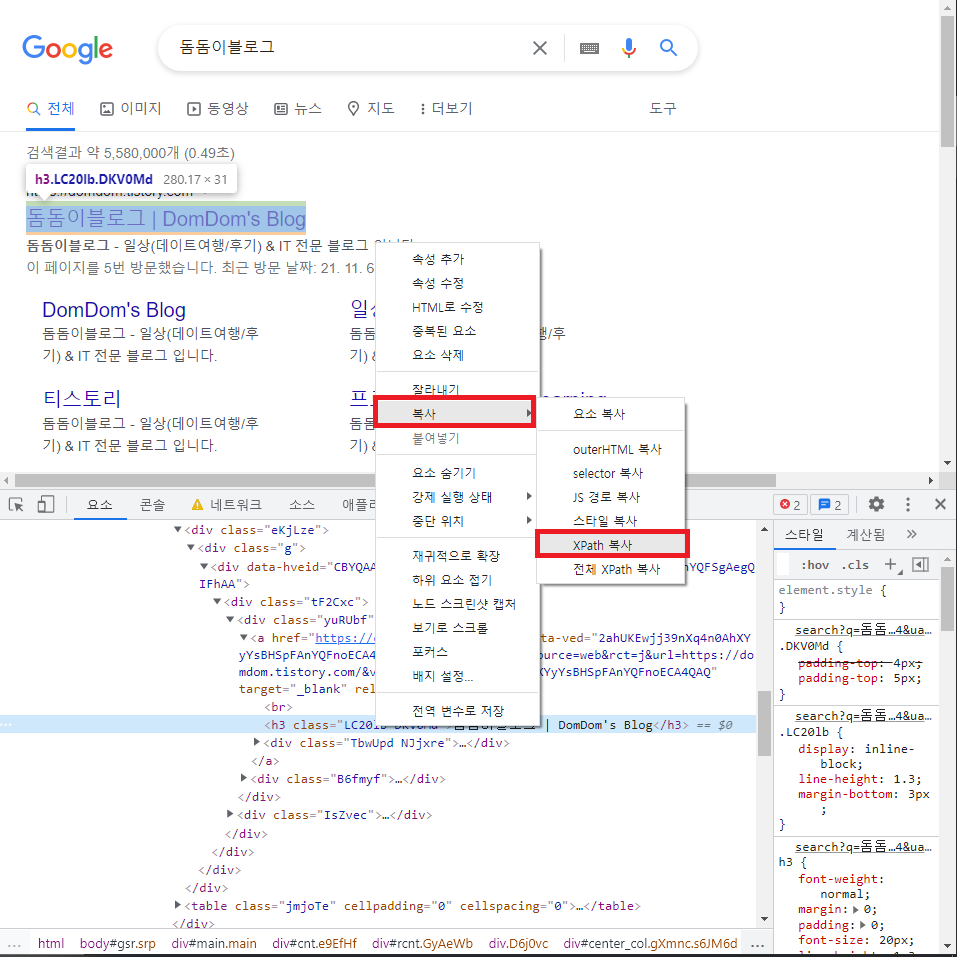This screenshot has width=957, height=957.
Task: Select selector 복사 in submenu
Action: [611, 473]
